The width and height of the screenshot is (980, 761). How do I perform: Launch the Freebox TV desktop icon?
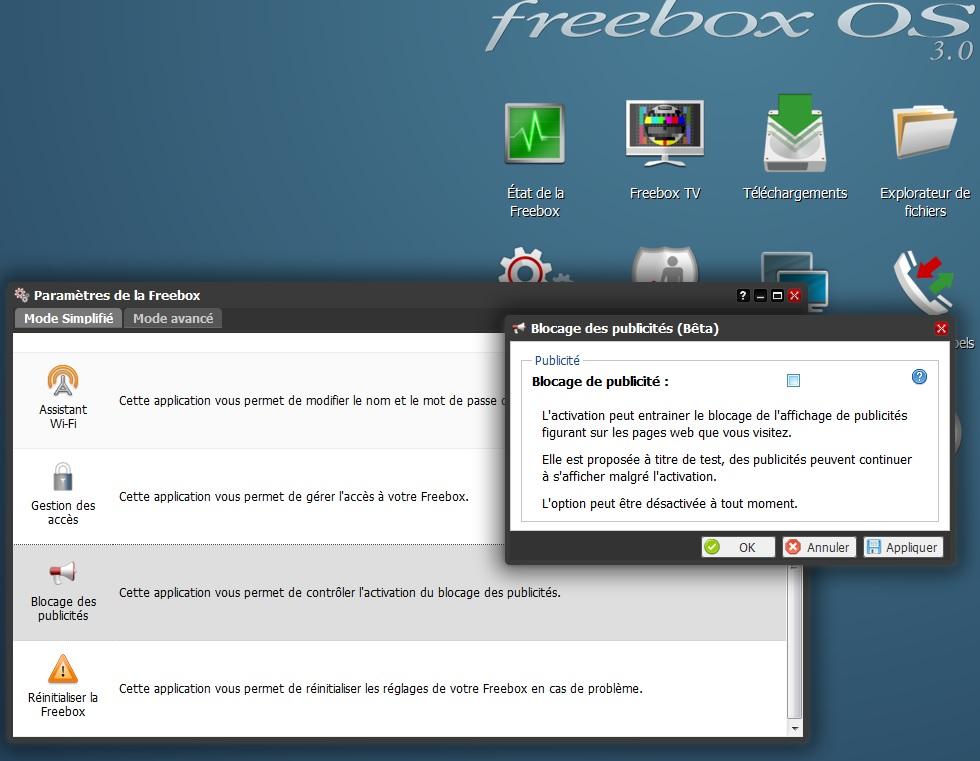(665, 134)
